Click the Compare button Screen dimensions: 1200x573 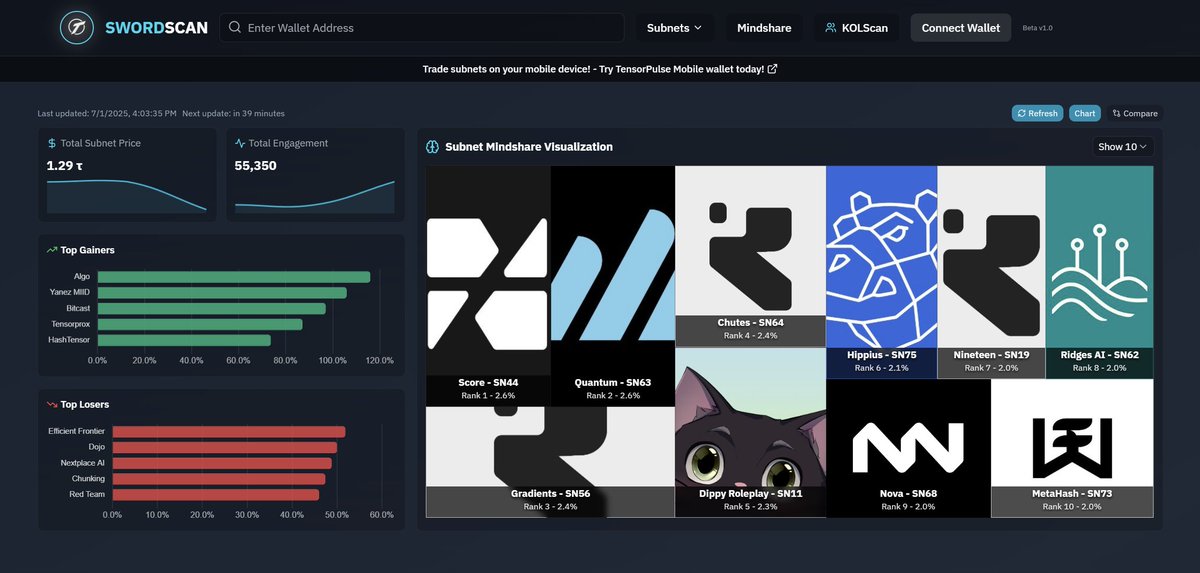click(1135, 113)
